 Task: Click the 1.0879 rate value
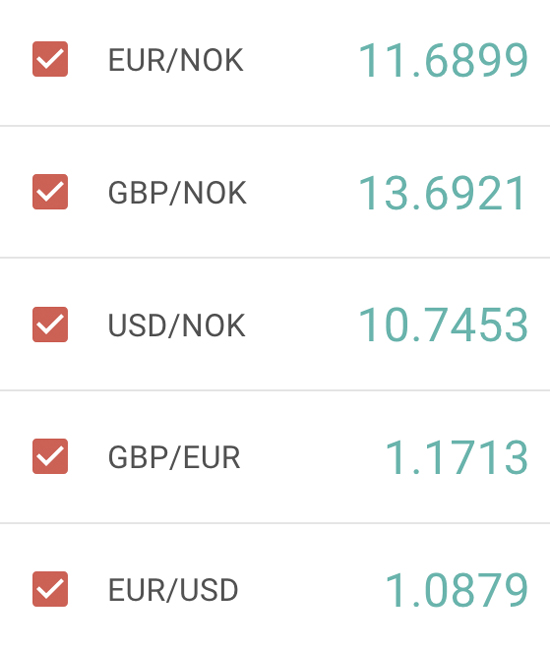(x=457, y=590)
